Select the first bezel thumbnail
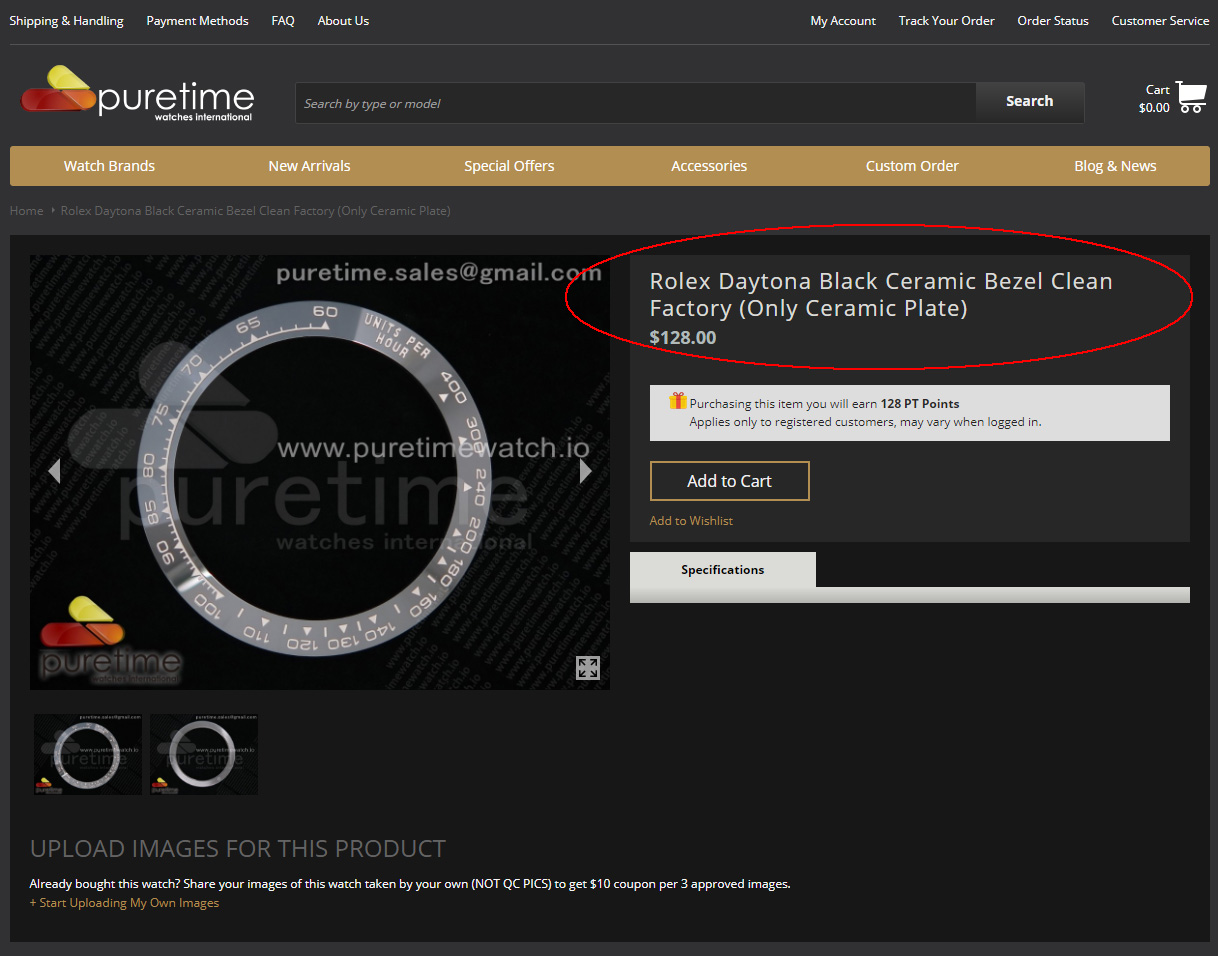 (x=88, y=754)
